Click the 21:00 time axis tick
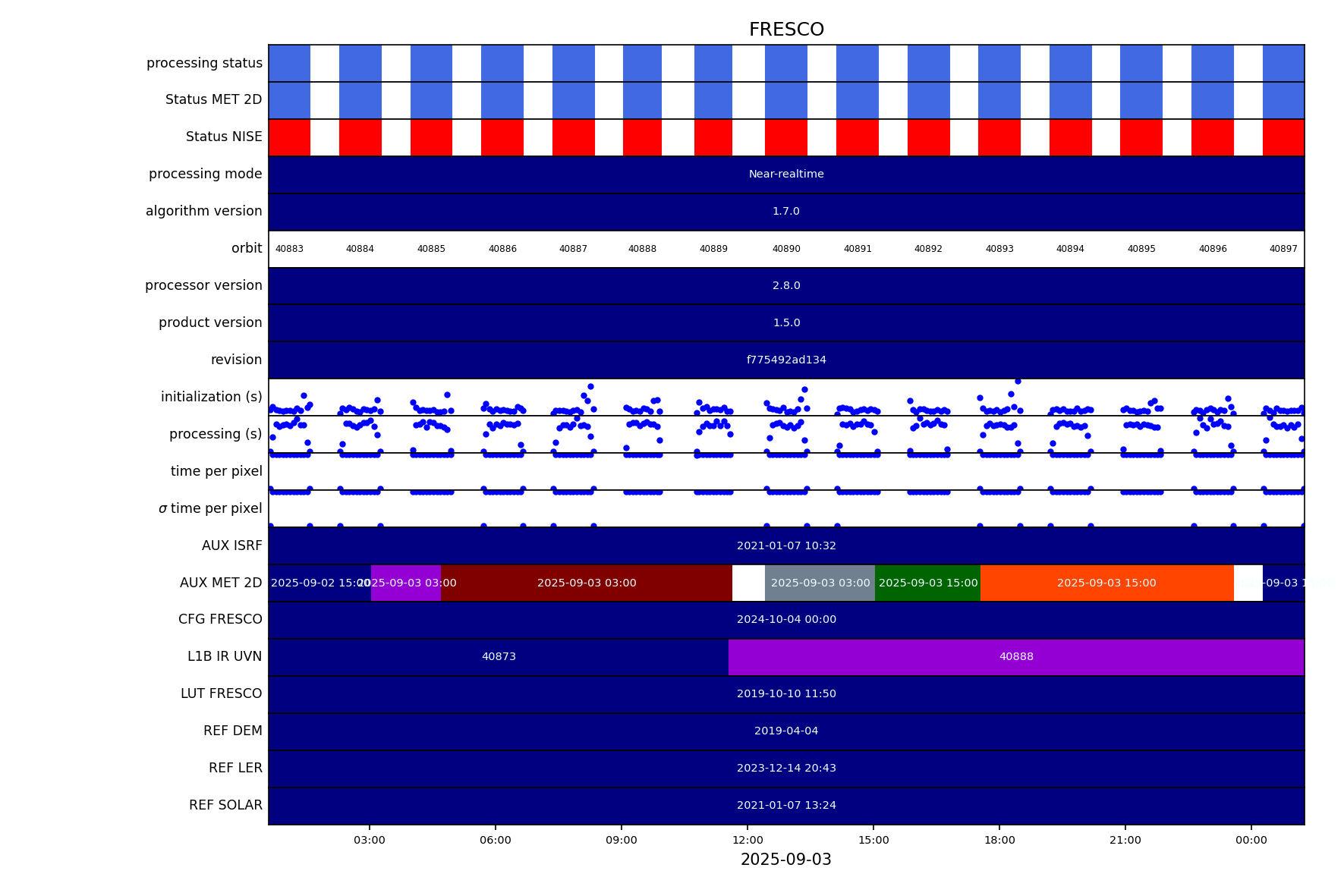Image resolution: width=1344 pixels, height=896 pixels. pyautogui.click(x=1125, y=840)
